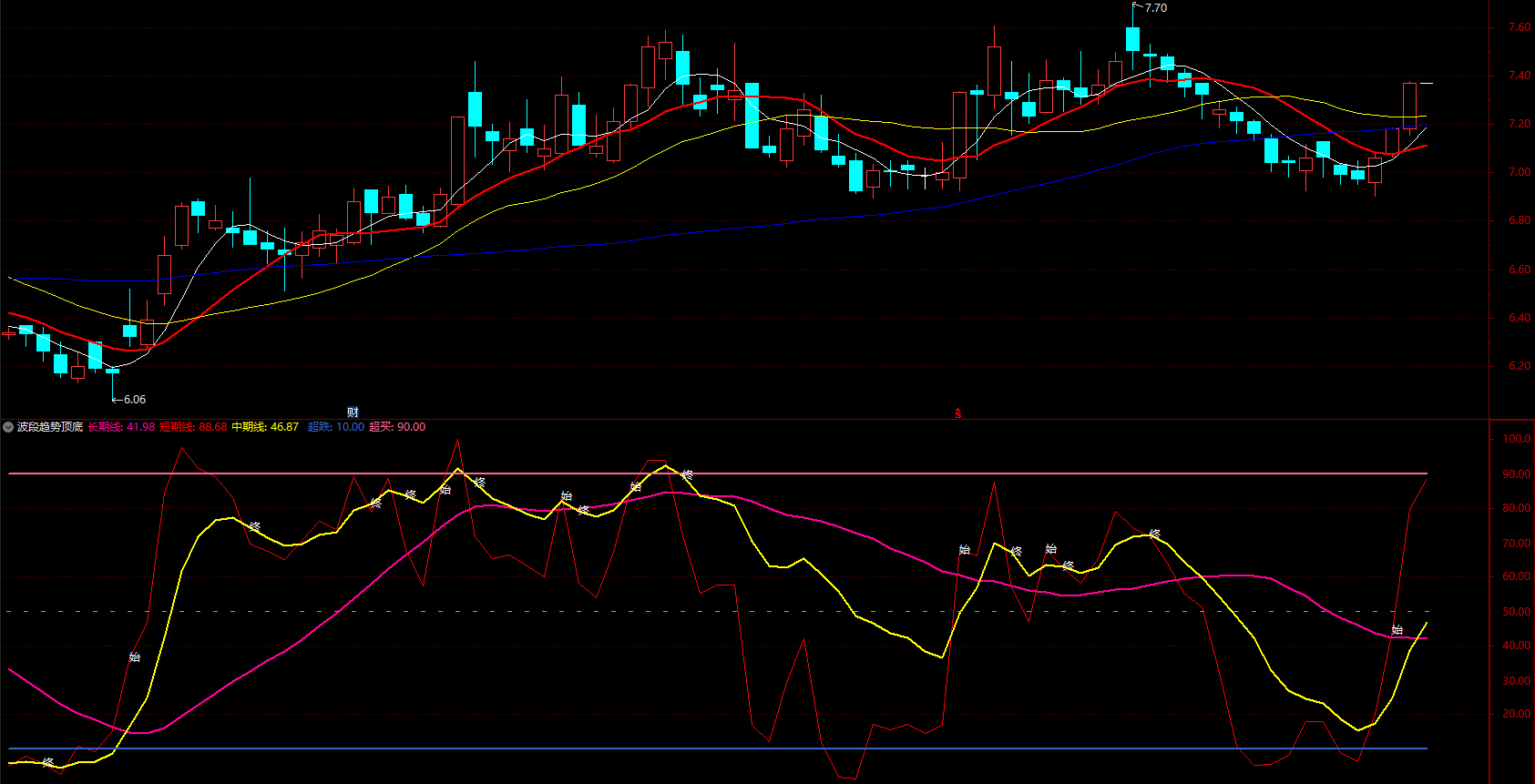Click the 90.00 indicator axis label
This screenshot has height=784, width=1535.
(x=1517, y=474)
